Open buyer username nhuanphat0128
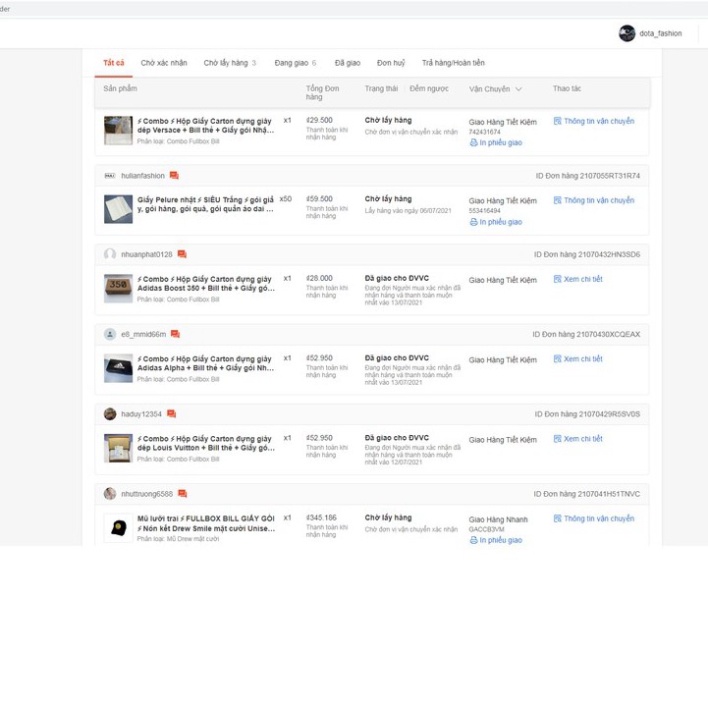 click(146, 255)
